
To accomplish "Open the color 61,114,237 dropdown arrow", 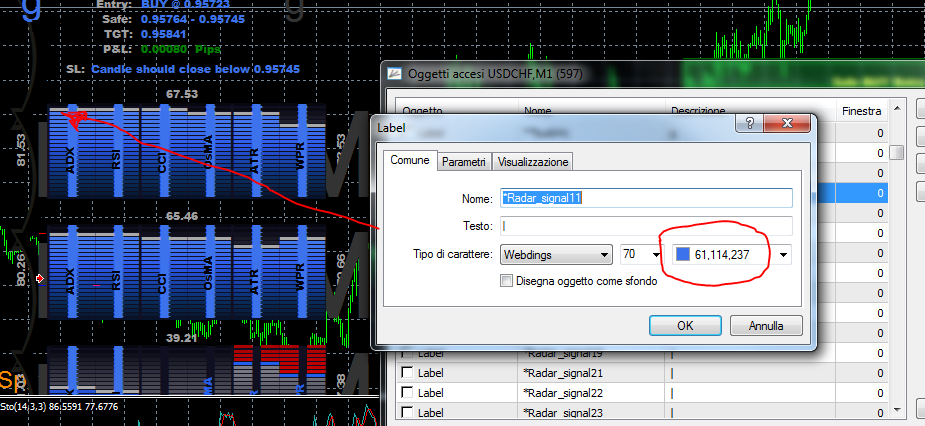I will (783, 255).
